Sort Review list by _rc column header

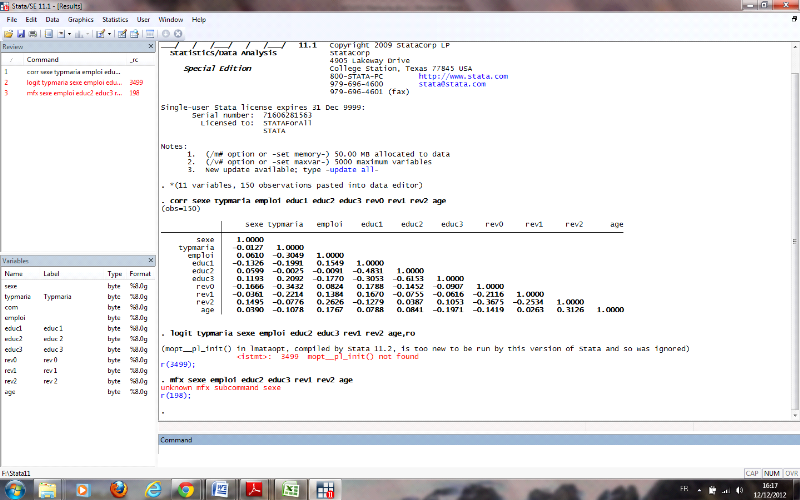coord(135,60)
